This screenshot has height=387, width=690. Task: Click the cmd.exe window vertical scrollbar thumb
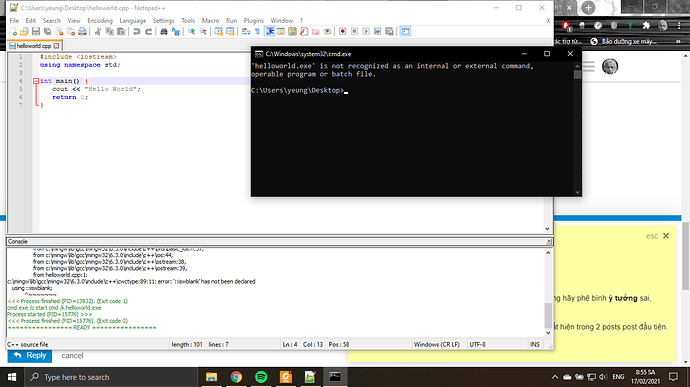[577, 74]
